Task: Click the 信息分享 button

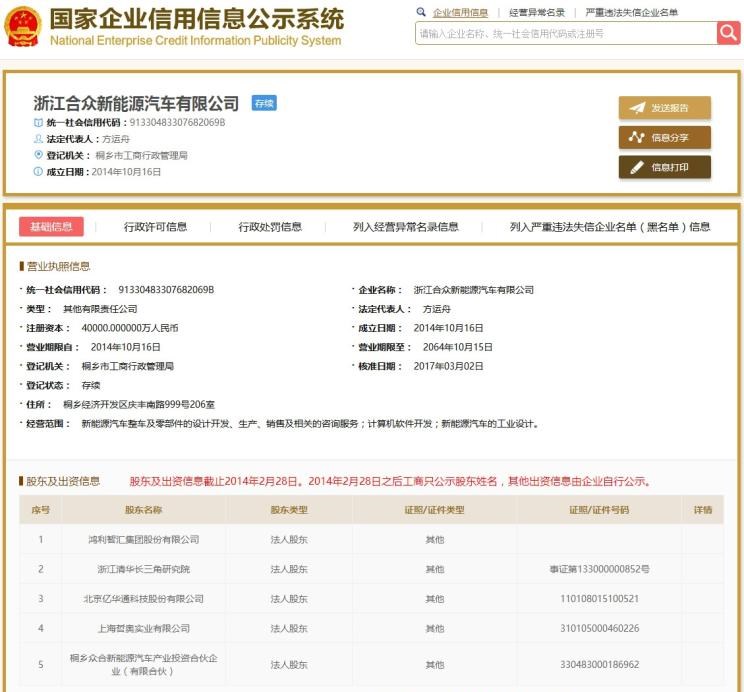Action: tap(665, 137)
